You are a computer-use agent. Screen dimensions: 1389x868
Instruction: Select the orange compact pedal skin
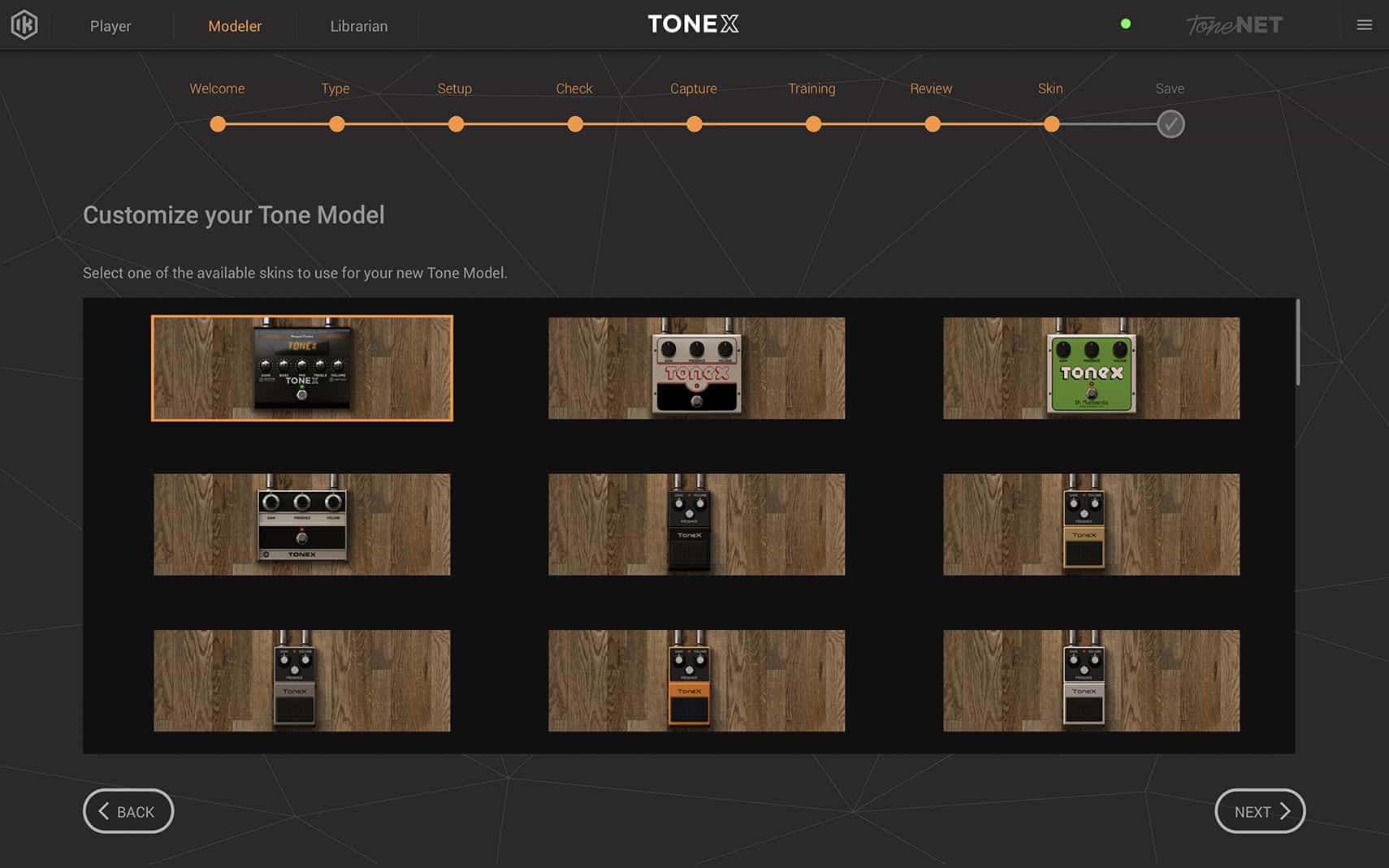point(696,680)
